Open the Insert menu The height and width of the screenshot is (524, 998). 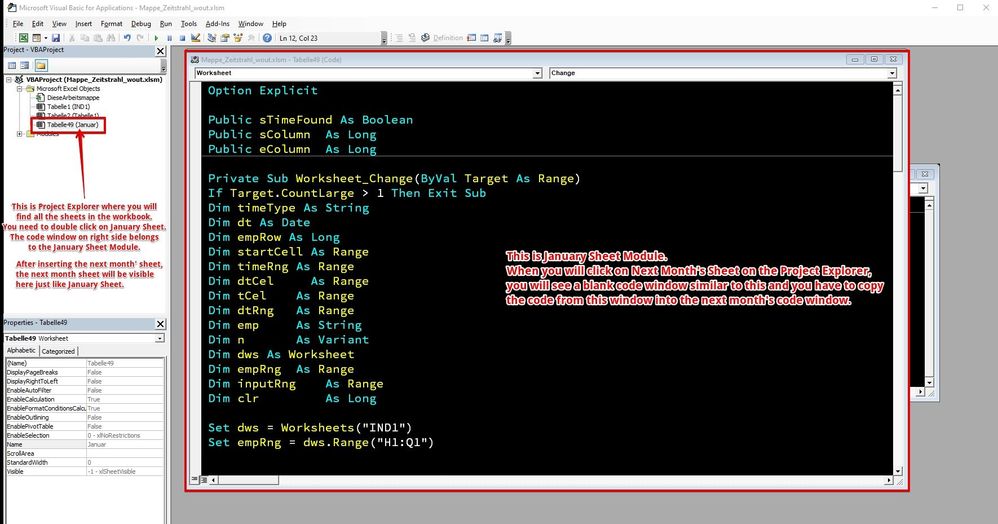tap(83, 24)
